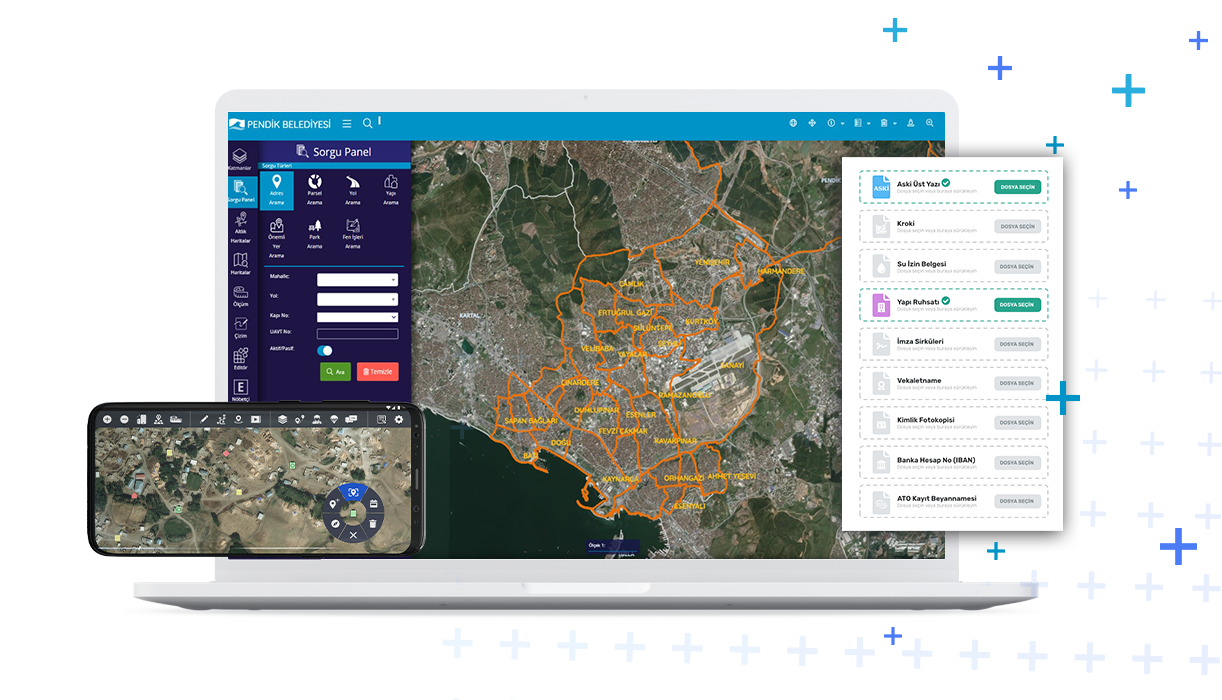This screenshot has width=1222, height=700.
Task: Tap the settings gear on the phone toolbar
Action: coord(399,419)
